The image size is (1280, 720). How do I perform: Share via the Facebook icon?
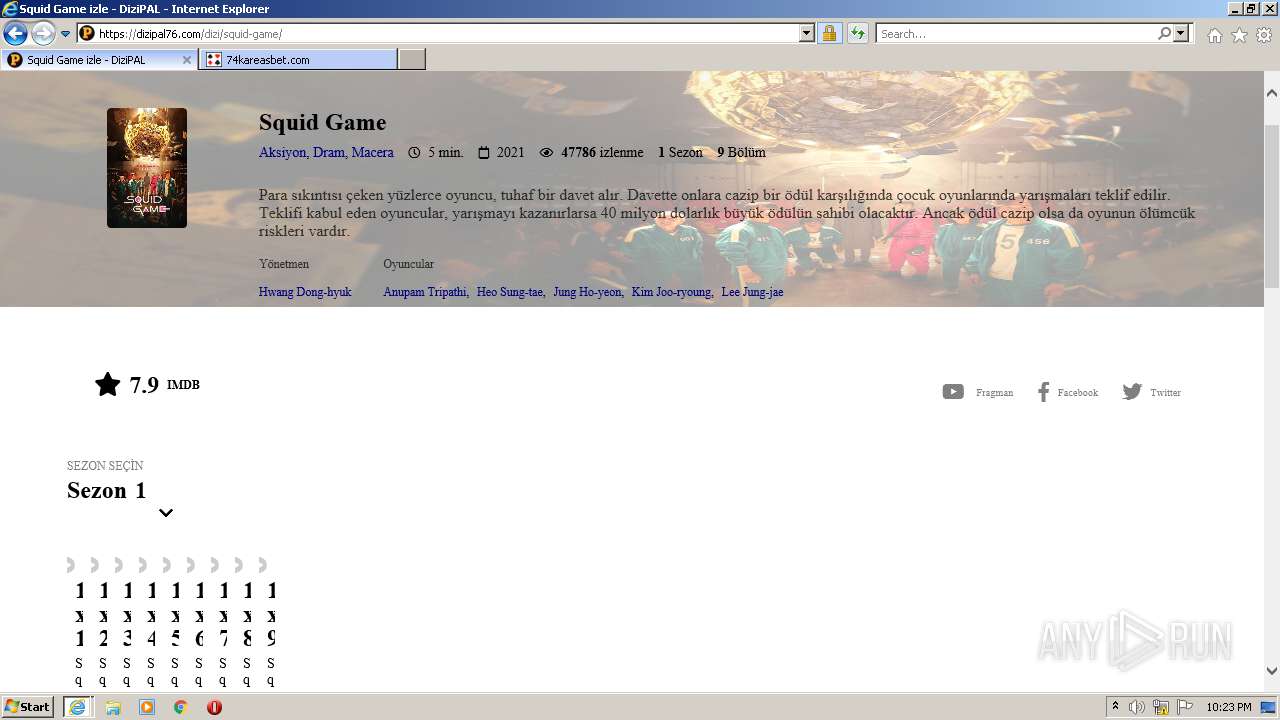(1043, 392)
